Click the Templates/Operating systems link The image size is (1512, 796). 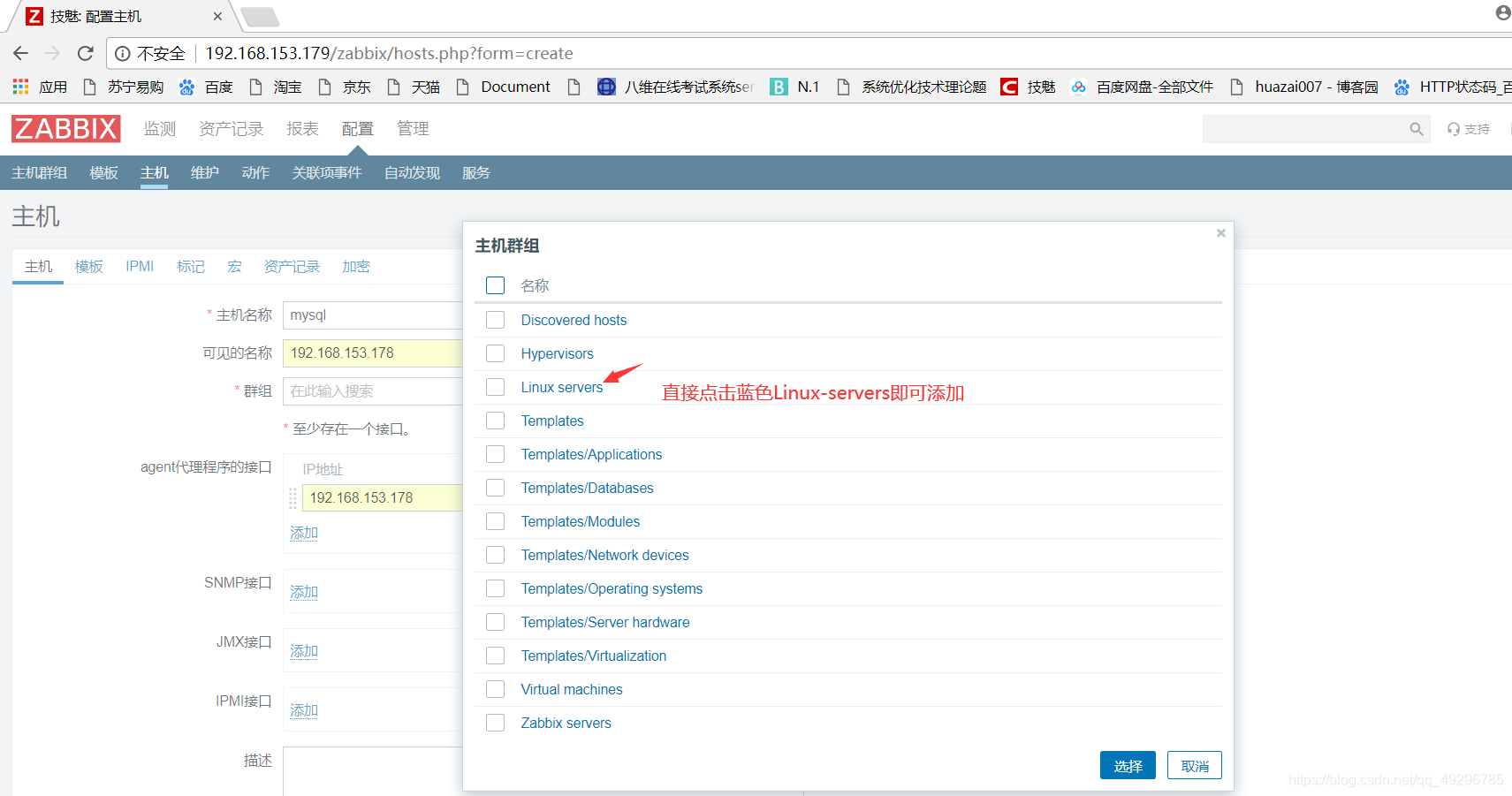612,588
